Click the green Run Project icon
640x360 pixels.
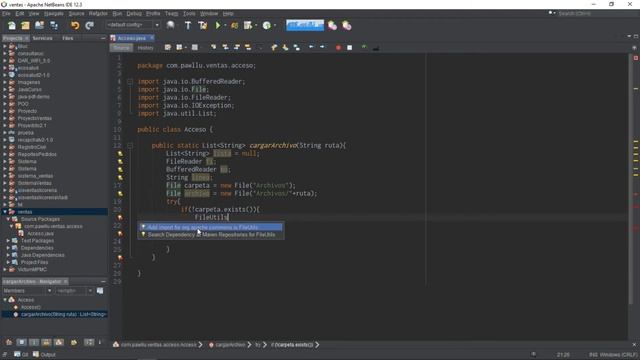coord(218,25)
